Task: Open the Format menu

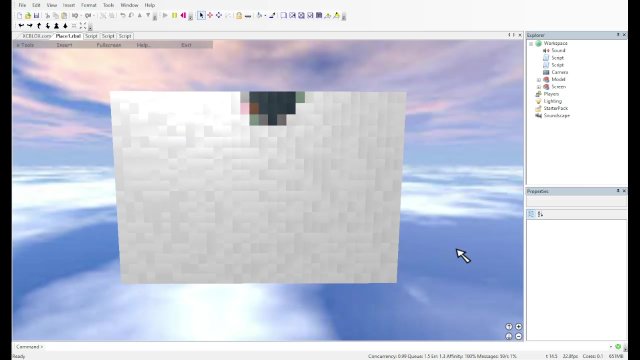Action: click(x=89, y=5)
